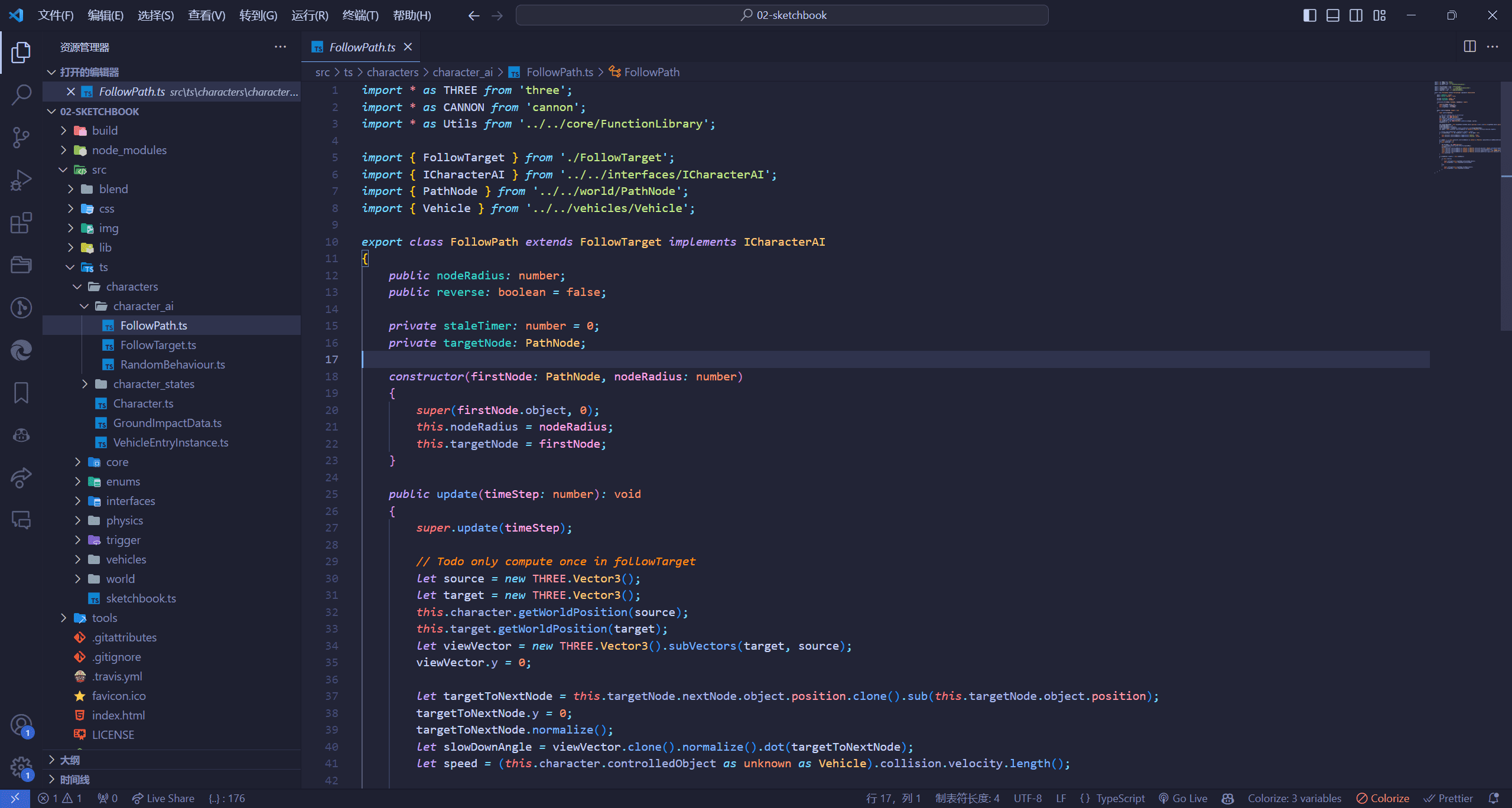Open the Bookmarks activity bar icon
This screenshot has width=1512, height=808.
21,393
